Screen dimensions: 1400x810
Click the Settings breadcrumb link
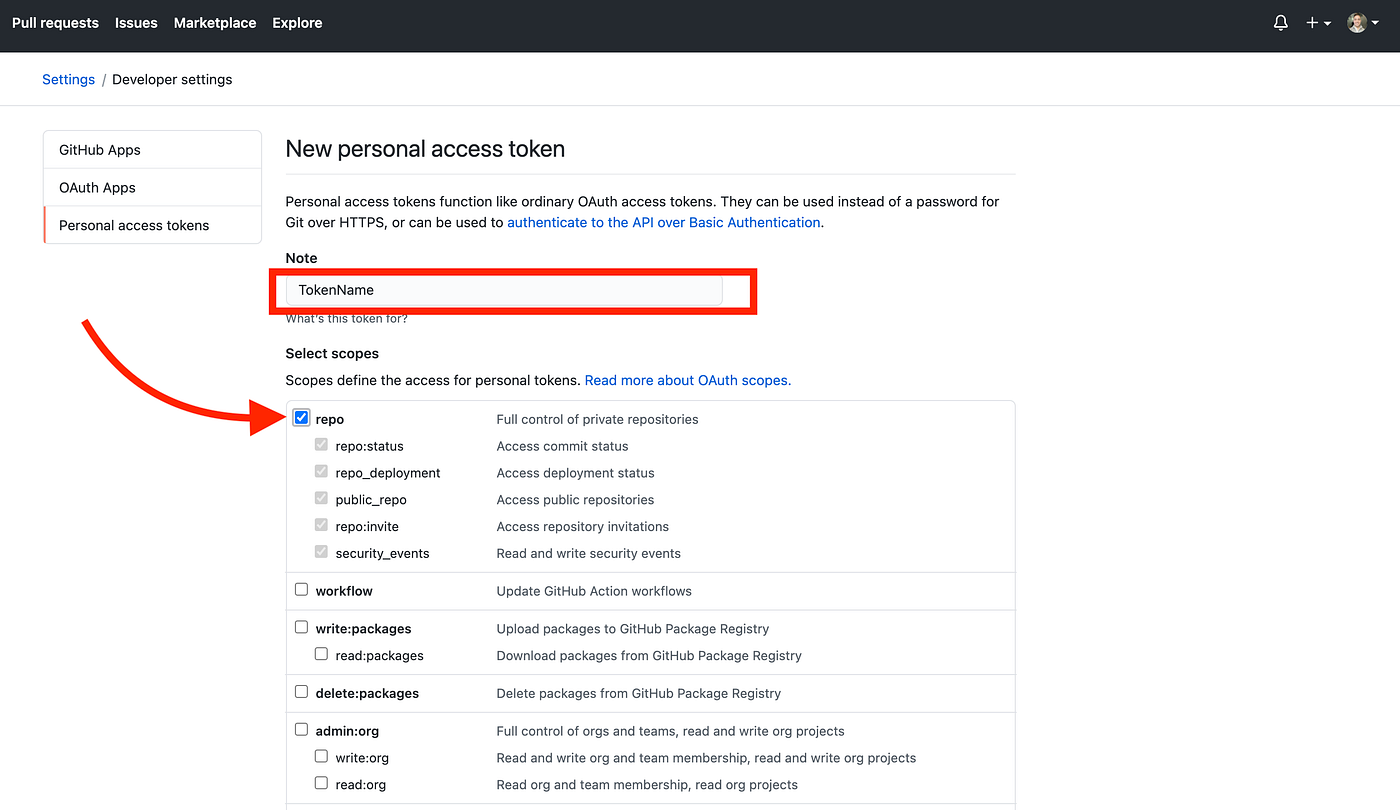tap(68, 79)
